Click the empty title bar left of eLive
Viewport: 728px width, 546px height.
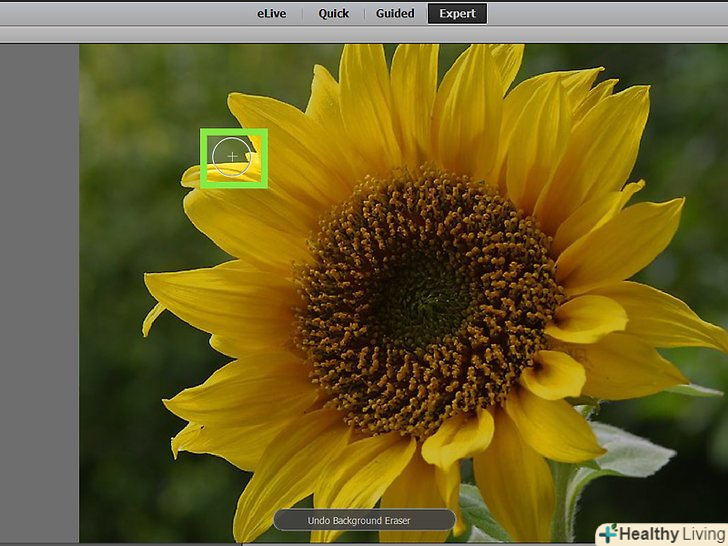click(120, 13)
